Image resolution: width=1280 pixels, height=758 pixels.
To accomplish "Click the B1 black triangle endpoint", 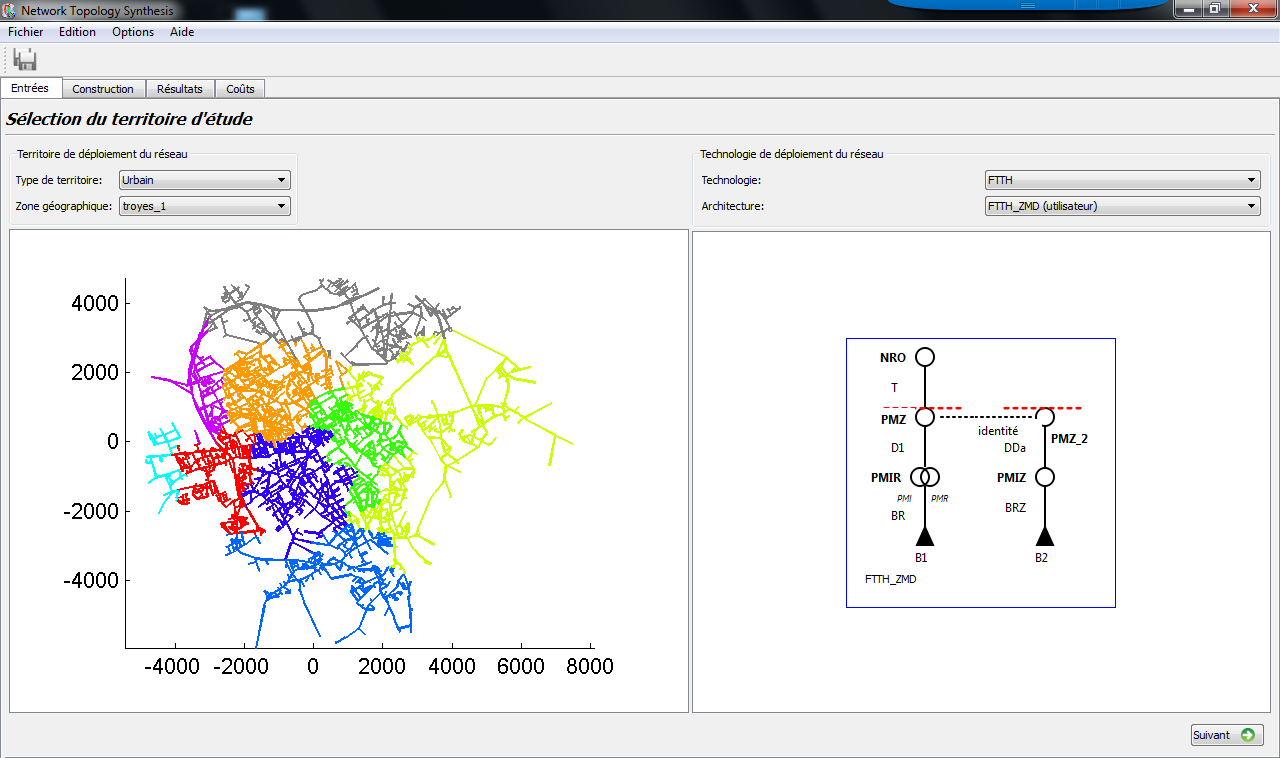I will pyautogui.click(x=925, y=536).
